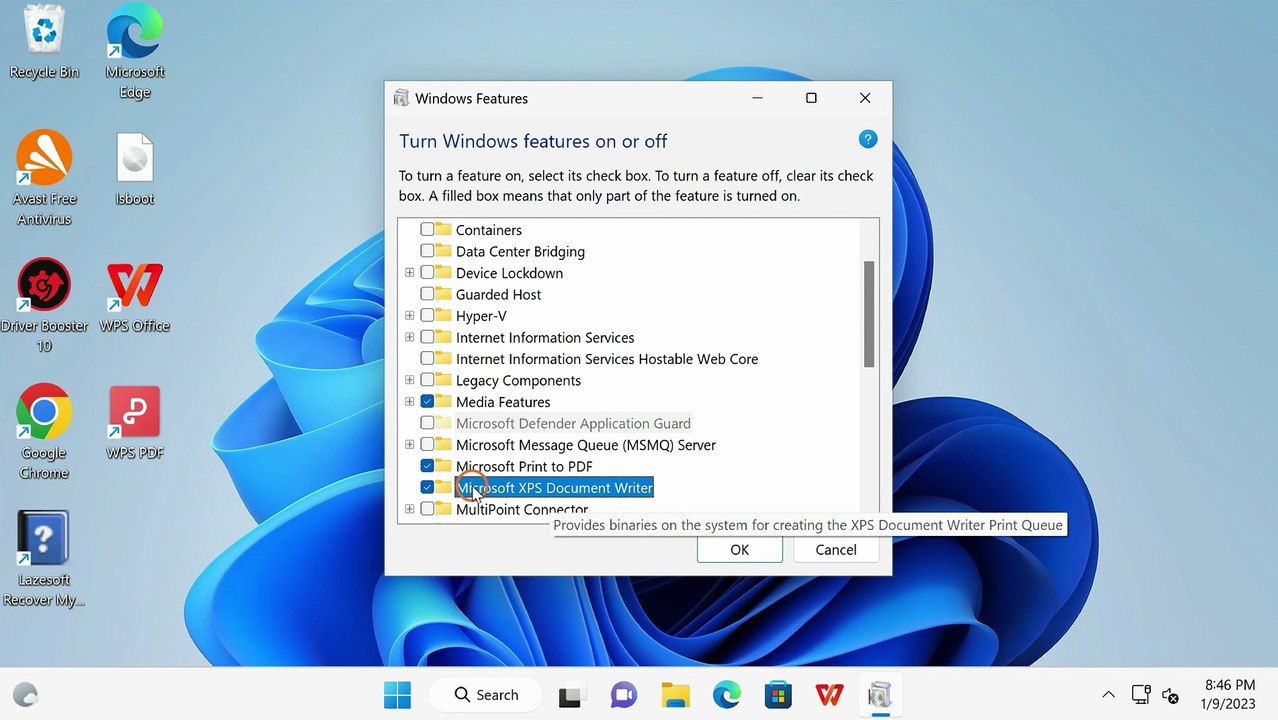Click the help question mark icon
This screenshot has height=720, width=1278.
[x=868, y=139]
